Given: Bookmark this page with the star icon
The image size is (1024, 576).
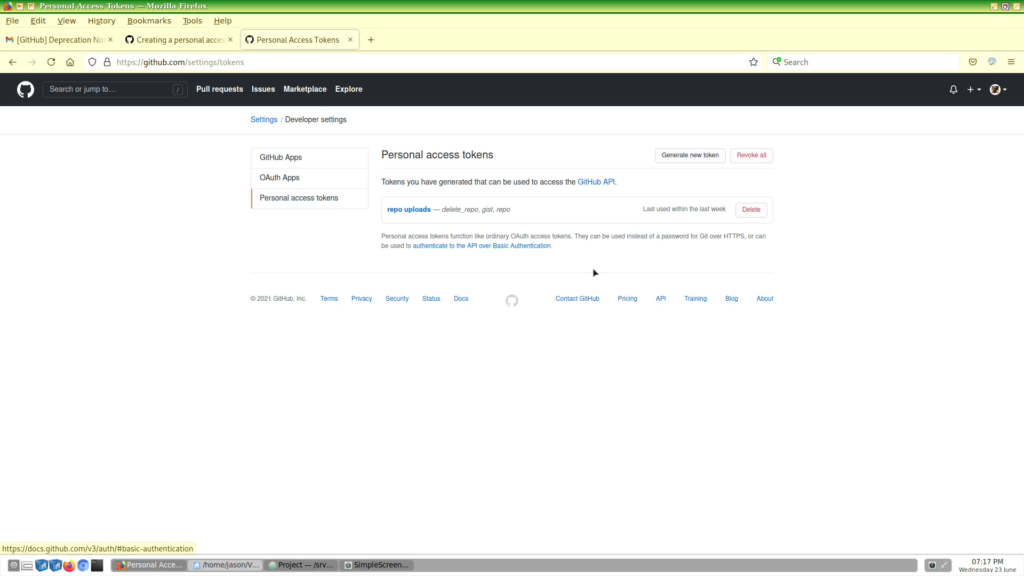Looking at the screenshot, I should [754, 62].
